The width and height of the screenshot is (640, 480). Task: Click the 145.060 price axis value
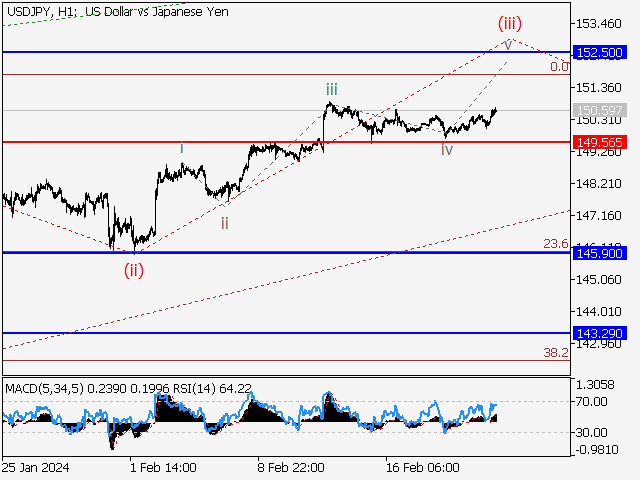pos(598,280)
